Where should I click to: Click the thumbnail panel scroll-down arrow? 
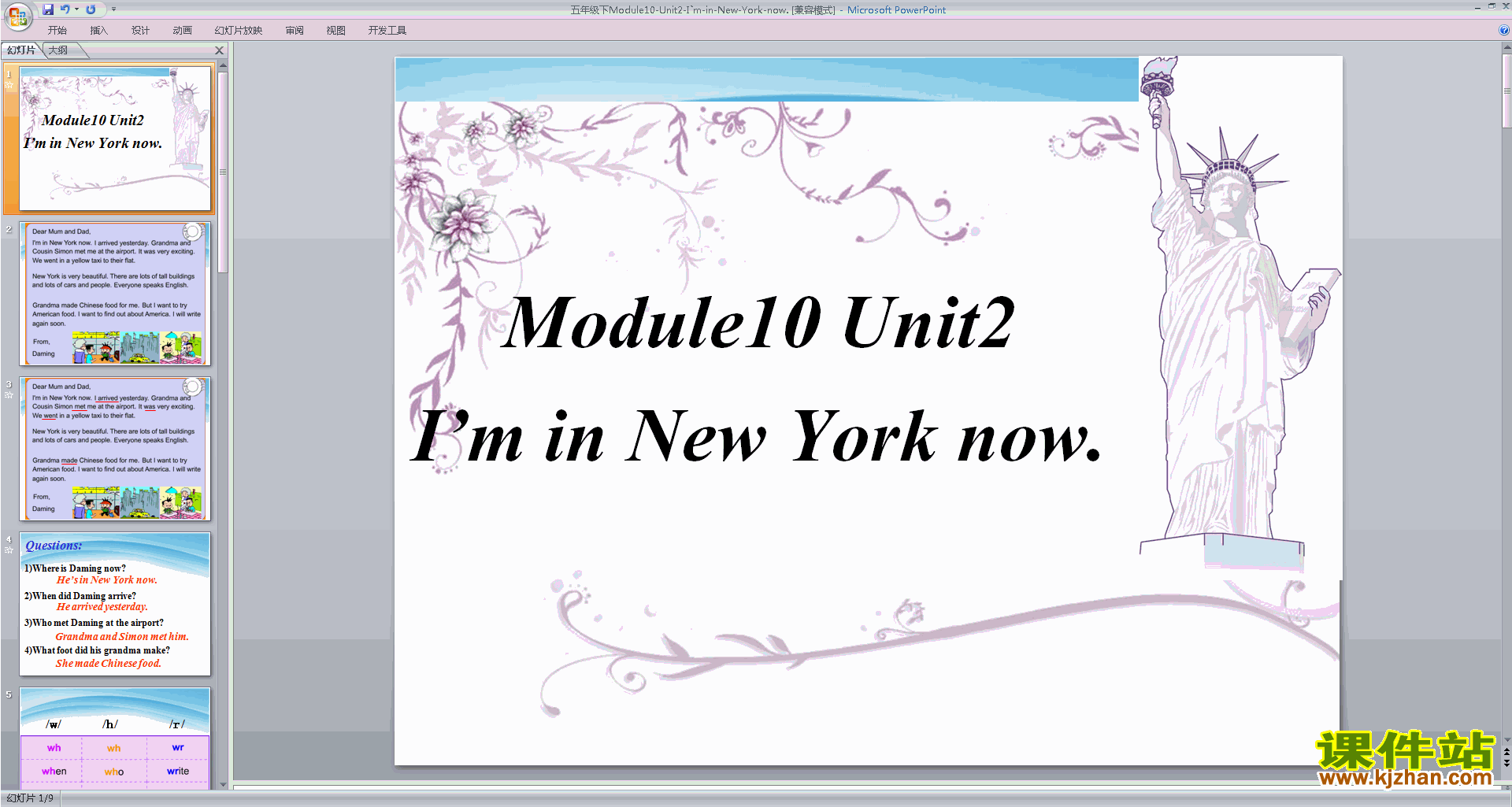point(223,785)
